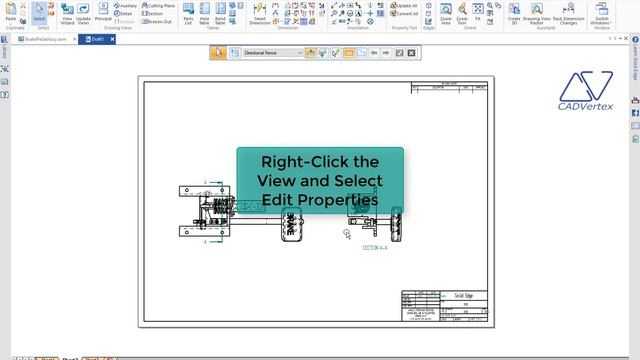The height and width of the screenshot is (360, 640).
Task: Click the SECTION A-A caption text
Action: (x=375, y=247)
